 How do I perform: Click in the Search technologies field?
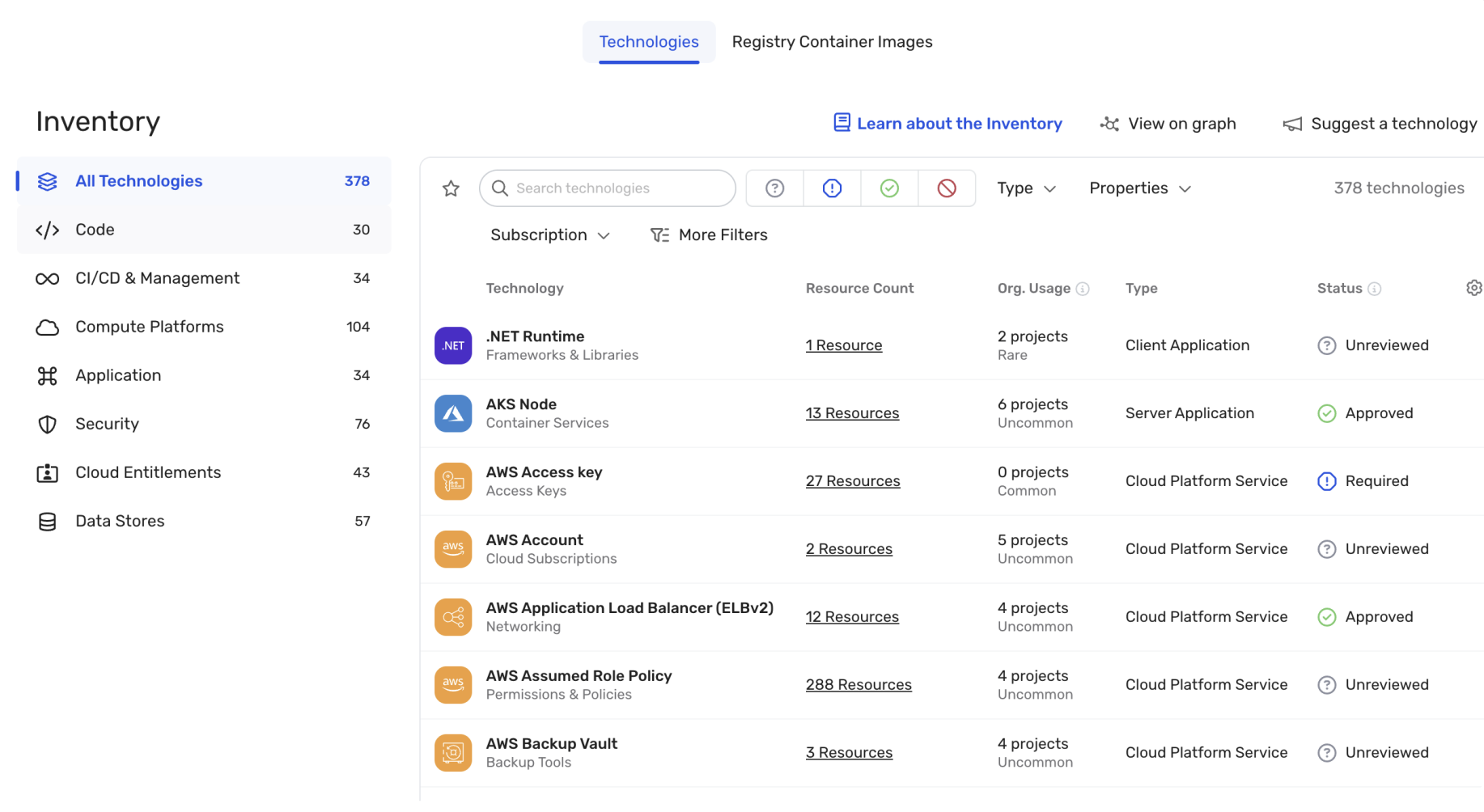click(608, 188)
